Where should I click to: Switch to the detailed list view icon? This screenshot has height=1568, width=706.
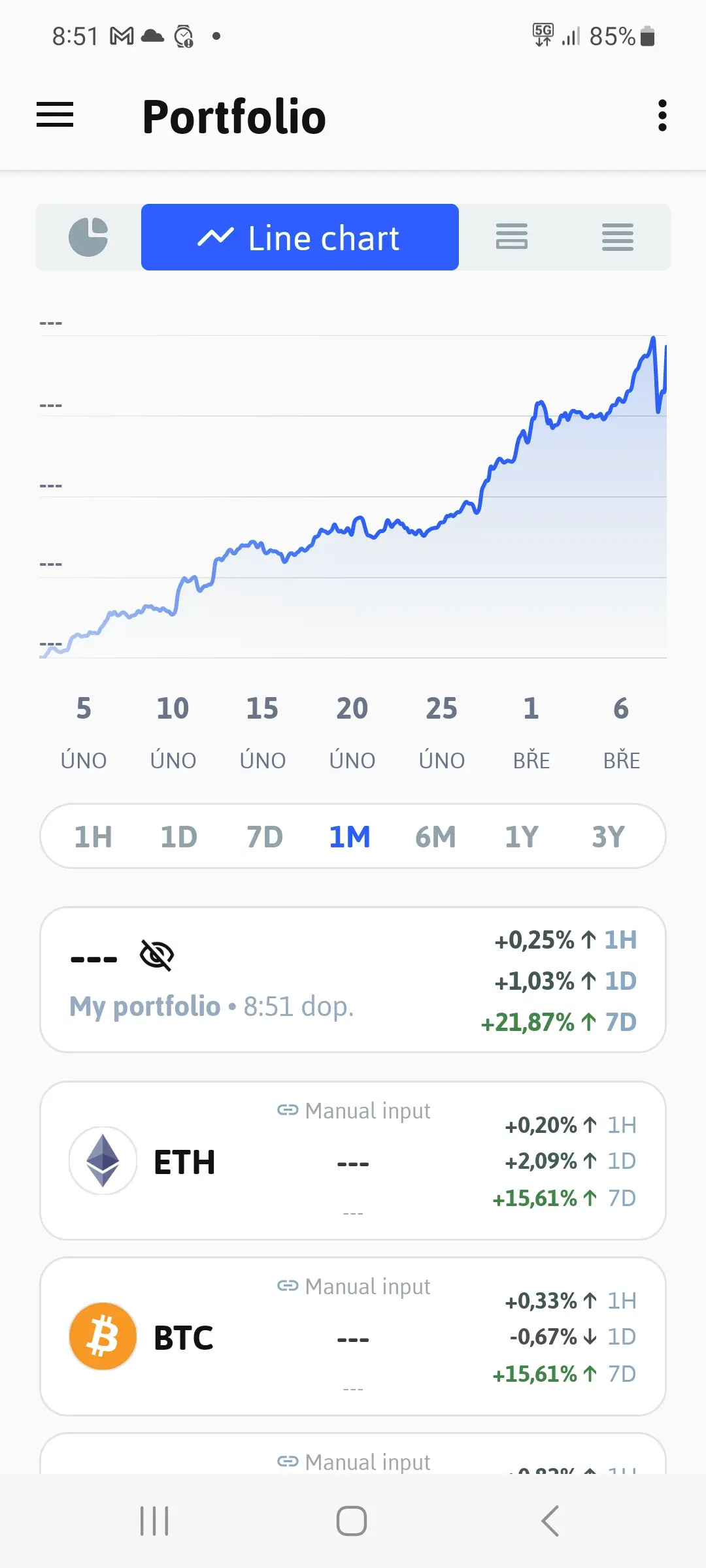[x=618, y=237]
